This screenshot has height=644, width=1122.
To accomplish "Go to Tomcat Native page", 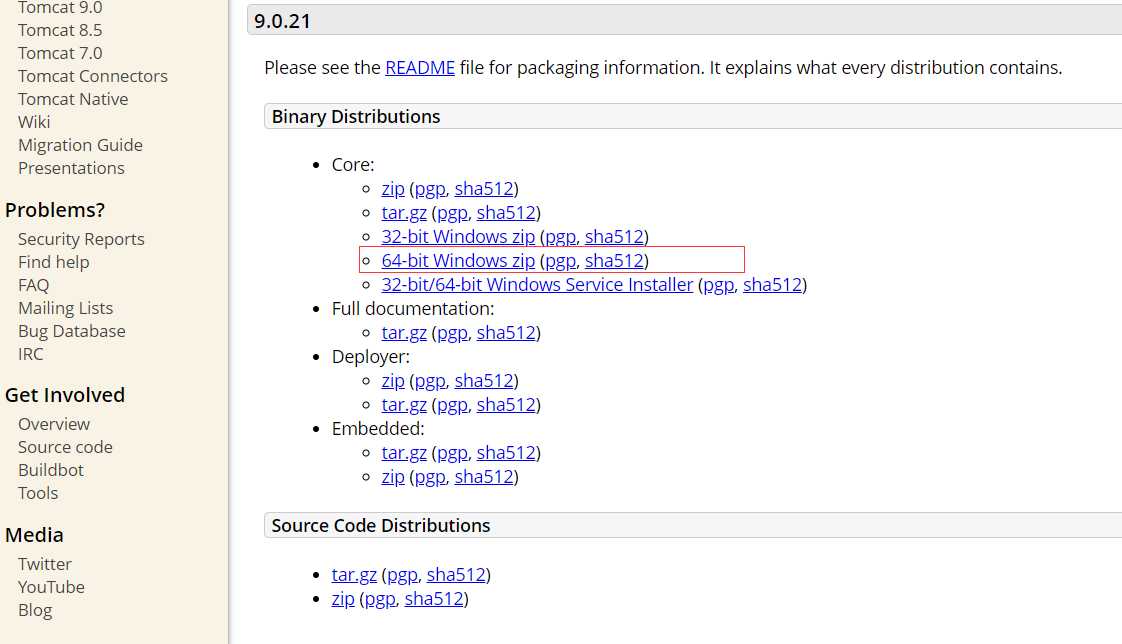I will point(73,99).
